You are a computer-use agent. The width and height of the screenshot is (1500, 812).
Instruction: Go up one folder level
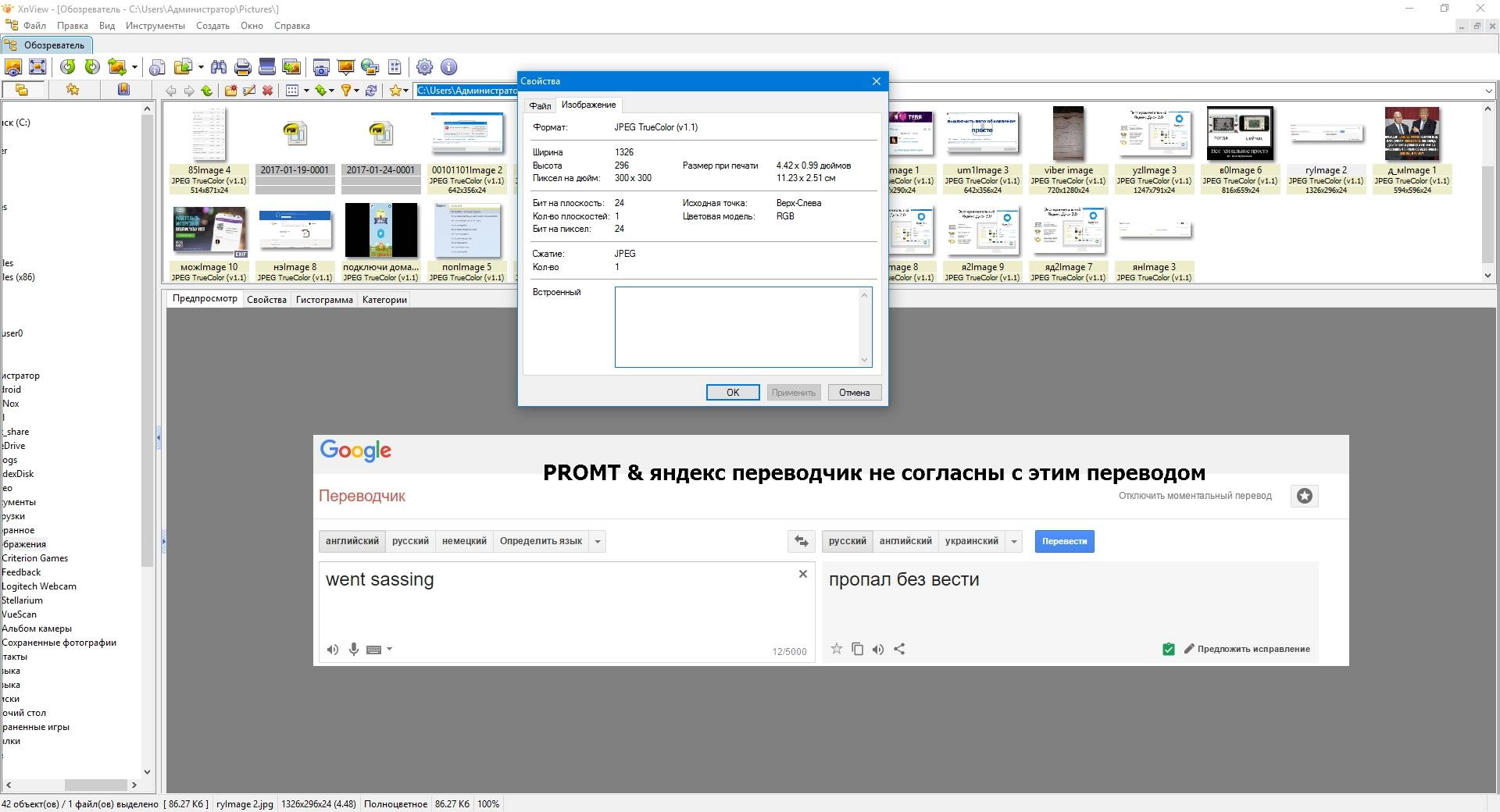(x=206, y=91)
